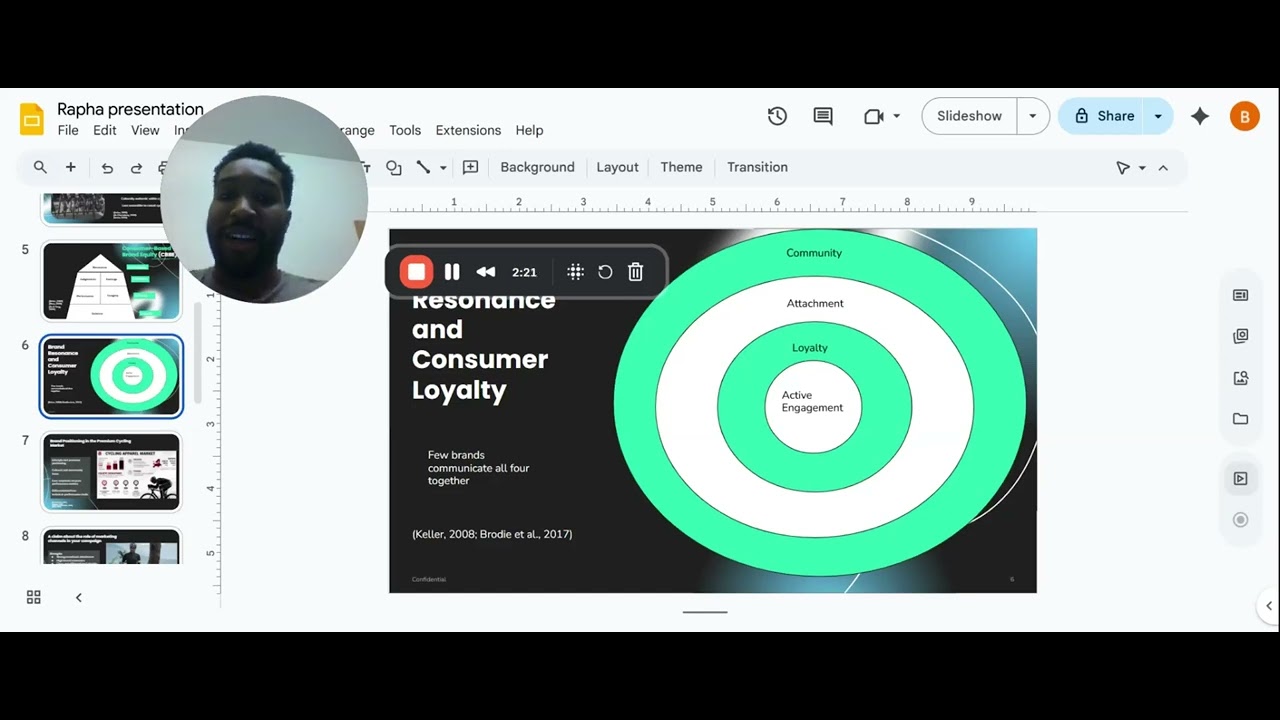Click the search menus magnifier
Image resolution: width=1280 pixels, height=720 pixels.
point(40,167)
